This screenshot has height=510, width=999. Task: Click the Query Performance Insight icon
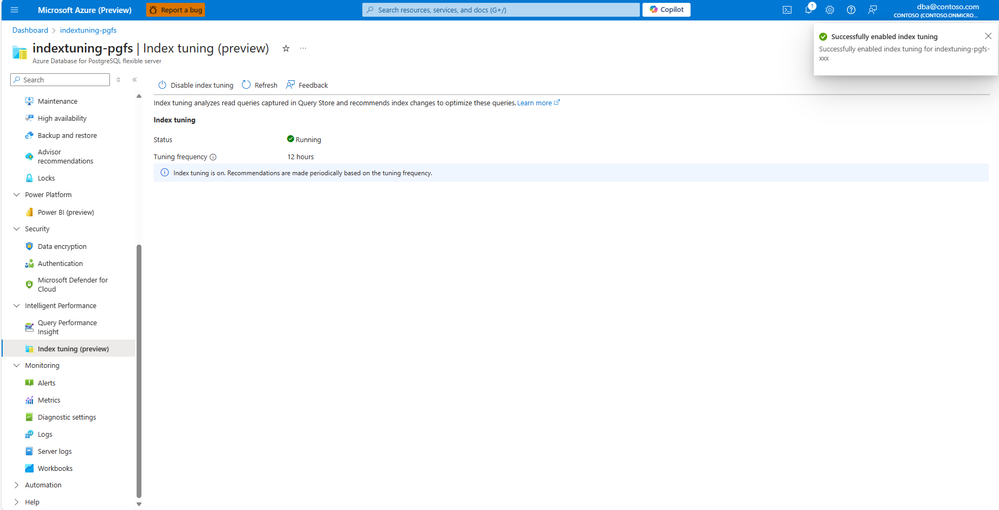pyautogui.click(x=29, y=327)
